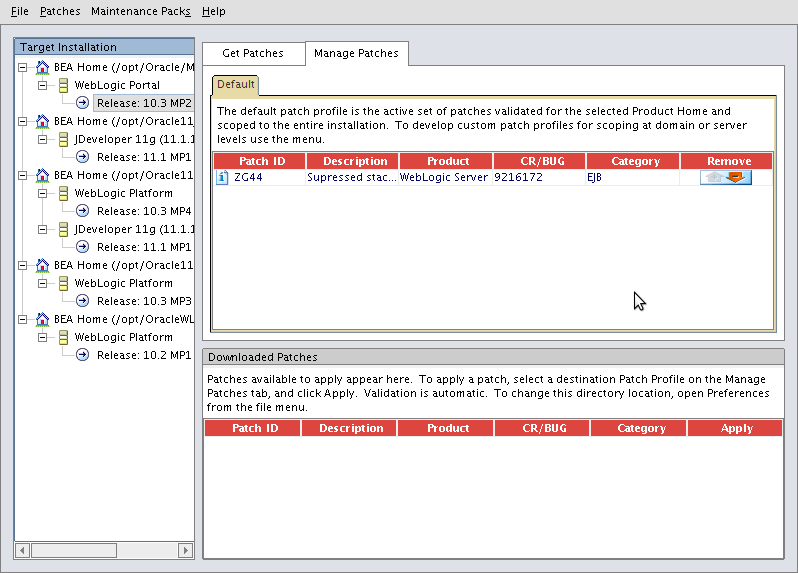Screen dimensions: 798x573
Task: Select the WebLogic Portal tree label
Action: [x=117, y=85]
